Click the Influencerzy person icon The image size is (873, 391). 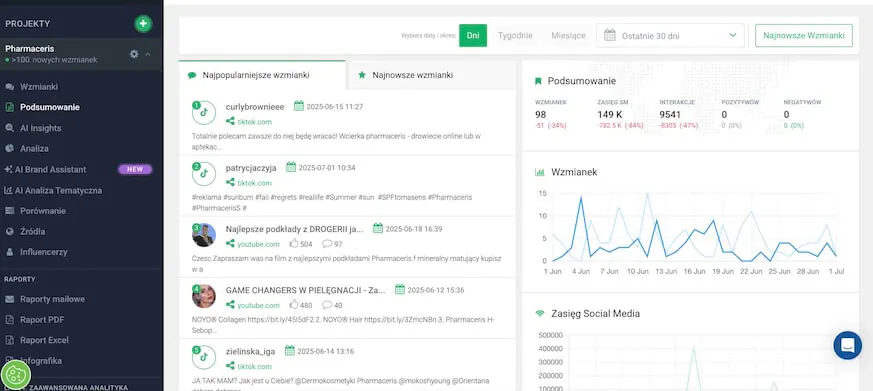pyautogui.click(x=9, y=252)
